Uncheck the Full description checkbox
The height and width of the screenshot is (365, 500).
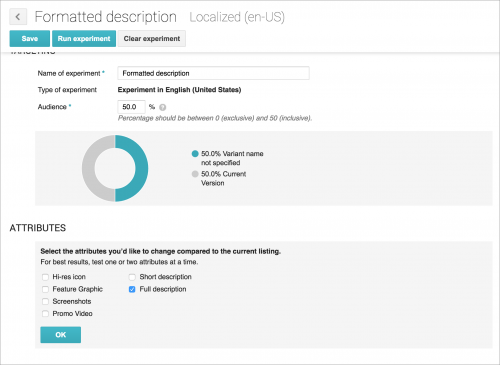132,289
